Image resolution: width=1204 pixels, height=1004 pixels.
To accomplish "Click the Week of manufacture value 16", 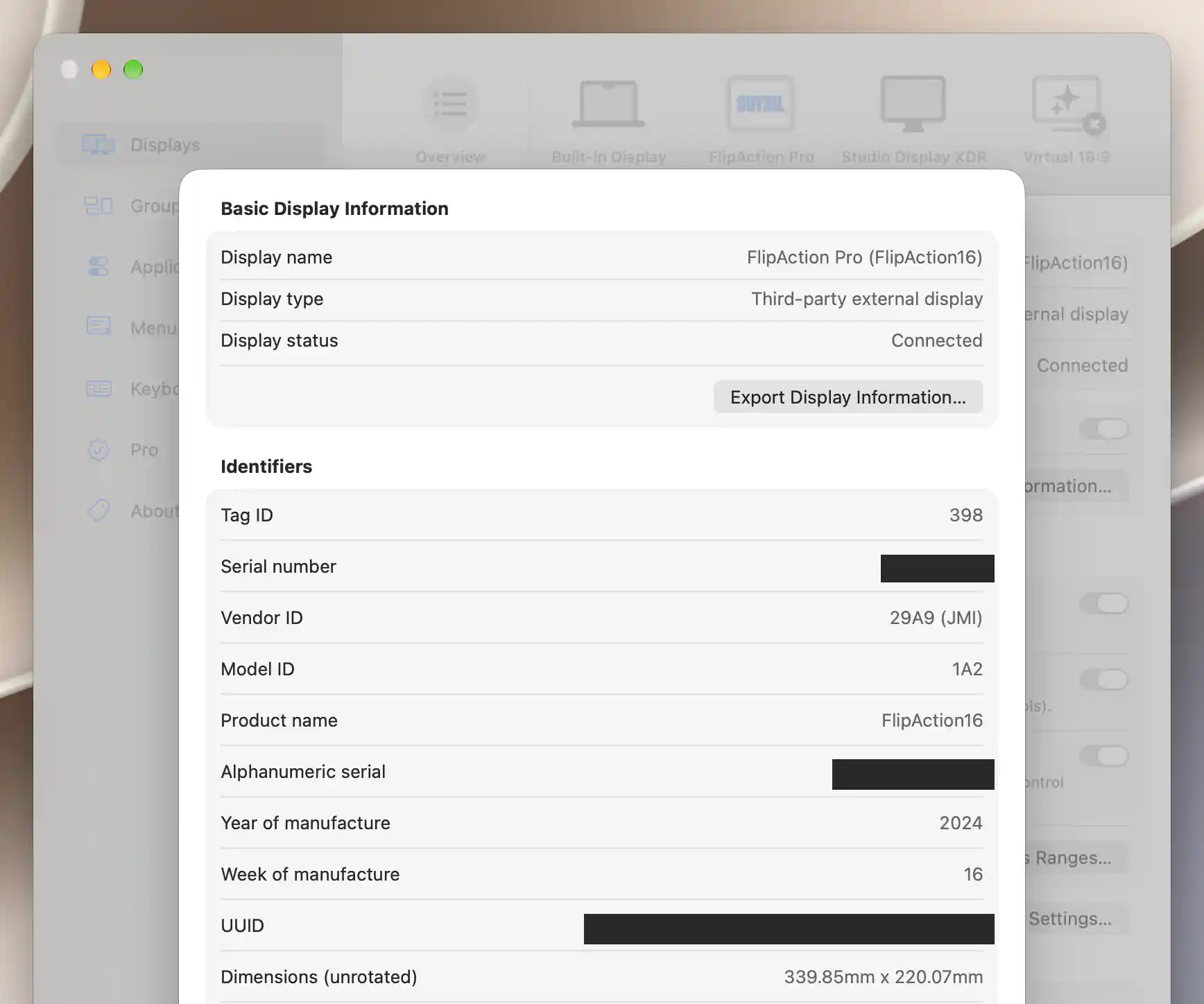I will (x=973, y=874).
